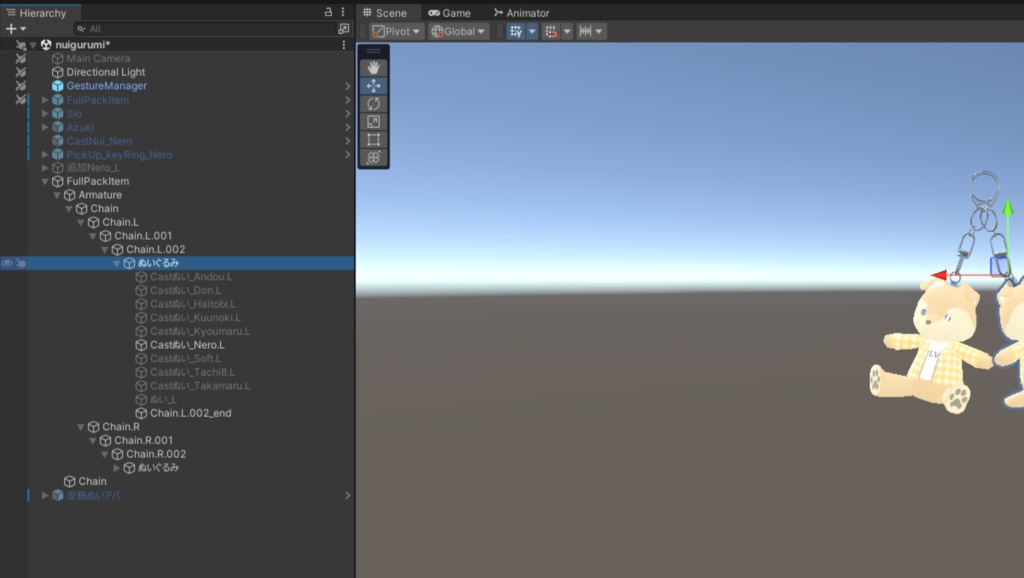Toggle scene picking for nuigurumi row
The height and width of the screenshot is (578, 1024).
click(21, 45)
